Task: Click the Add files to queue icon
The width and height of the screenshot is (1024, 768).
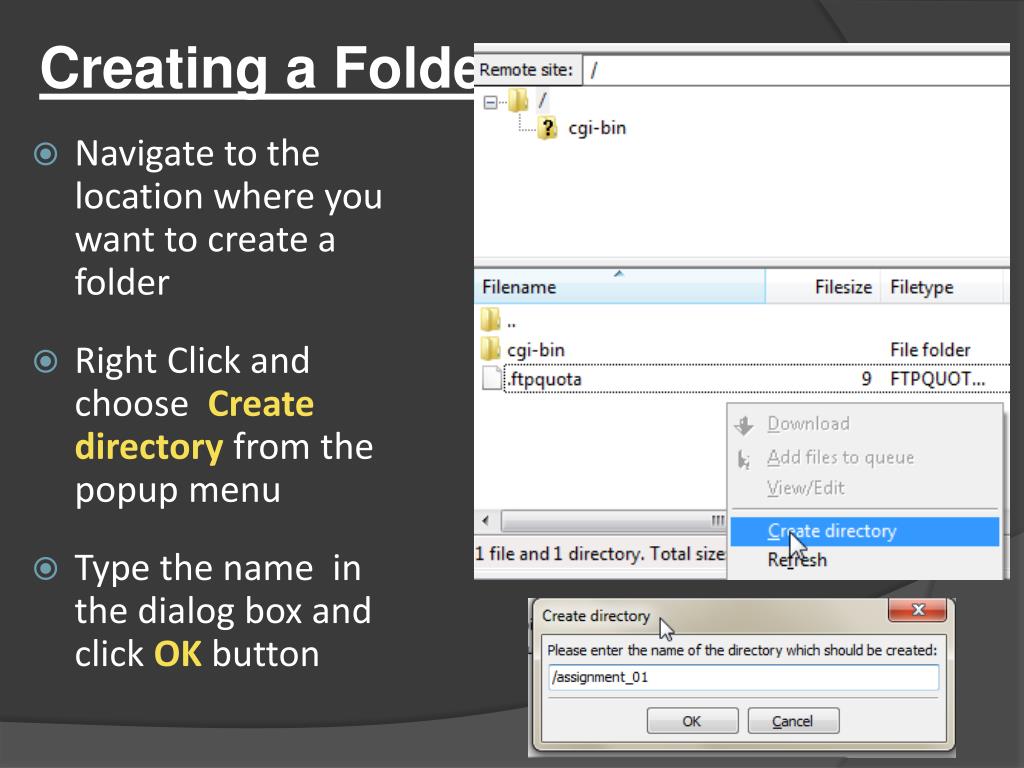Action: tap(744, 459)
